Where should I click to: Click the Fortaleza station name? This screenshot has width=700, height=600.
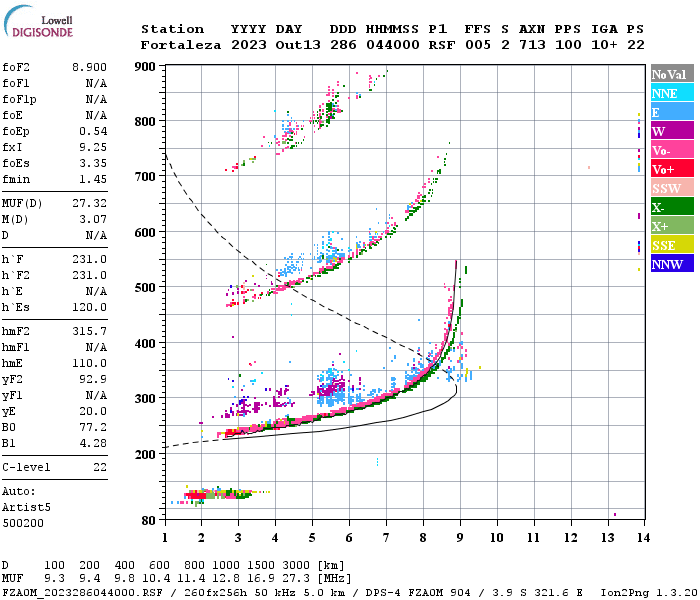click(x=181, y=45)
